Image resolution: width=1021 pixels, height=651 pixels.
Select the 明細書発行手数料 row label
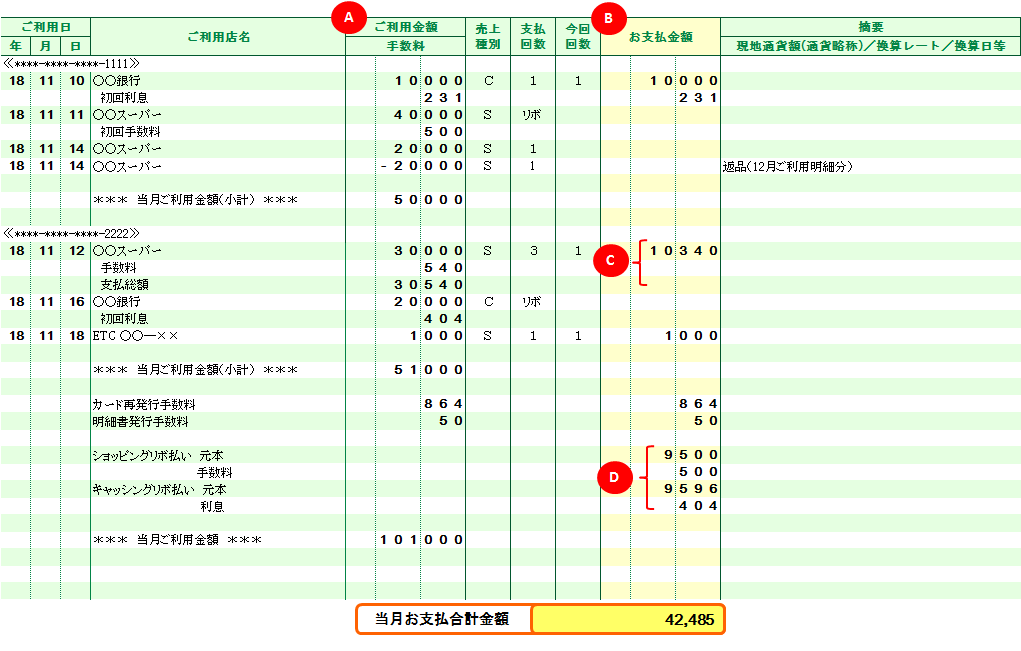[140, 421]
